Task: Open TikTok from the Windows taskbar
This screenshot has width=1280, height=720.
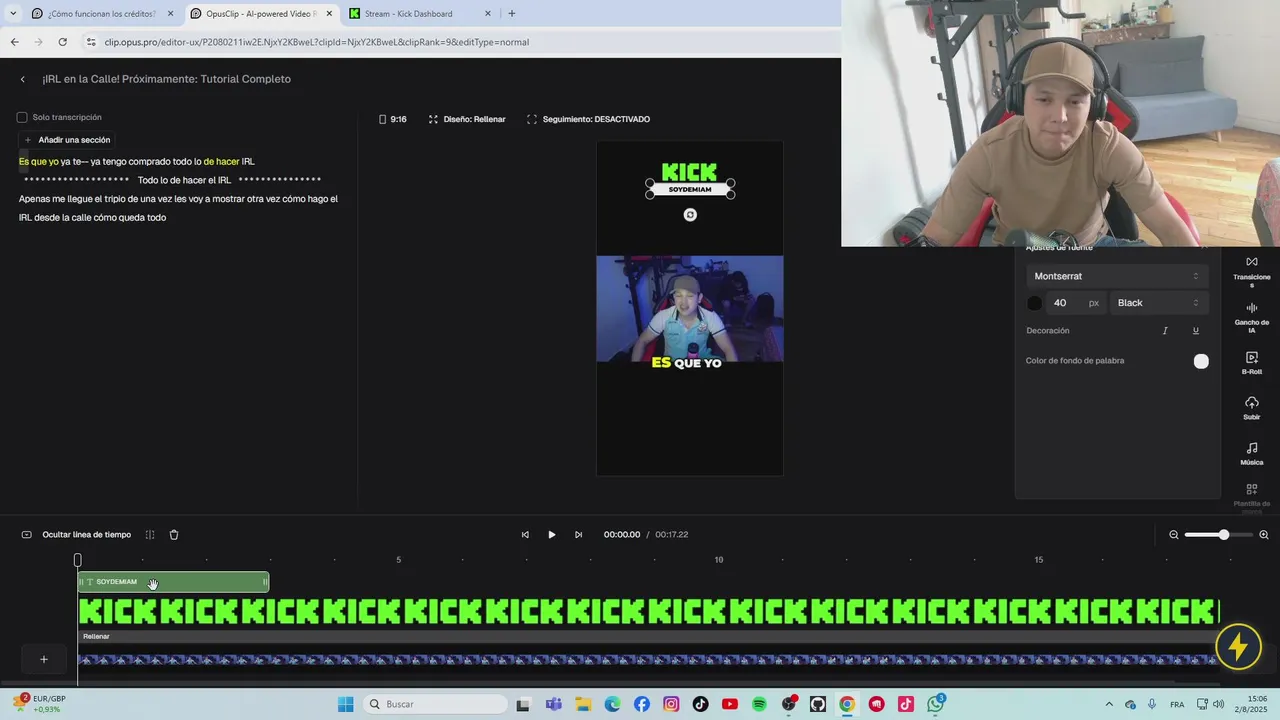Action: (x=700, y=704)
